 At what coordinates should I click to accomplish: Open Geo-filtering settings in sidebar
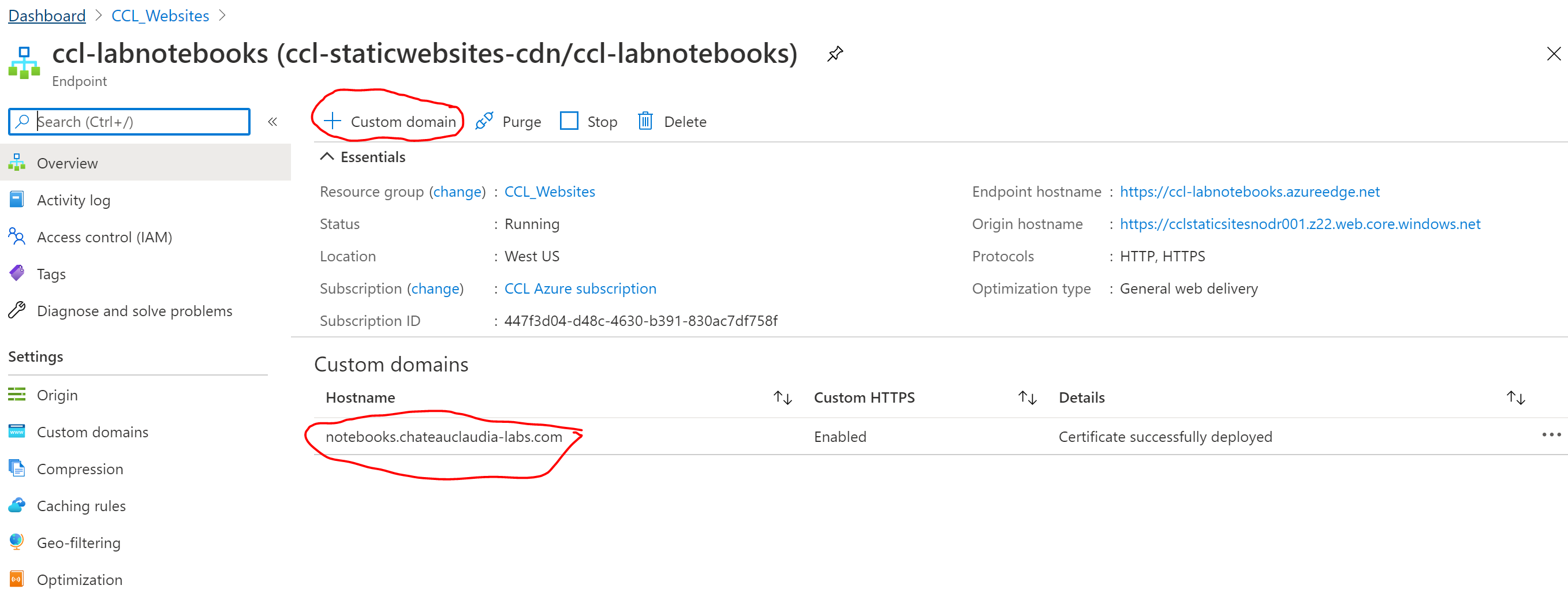79,543
